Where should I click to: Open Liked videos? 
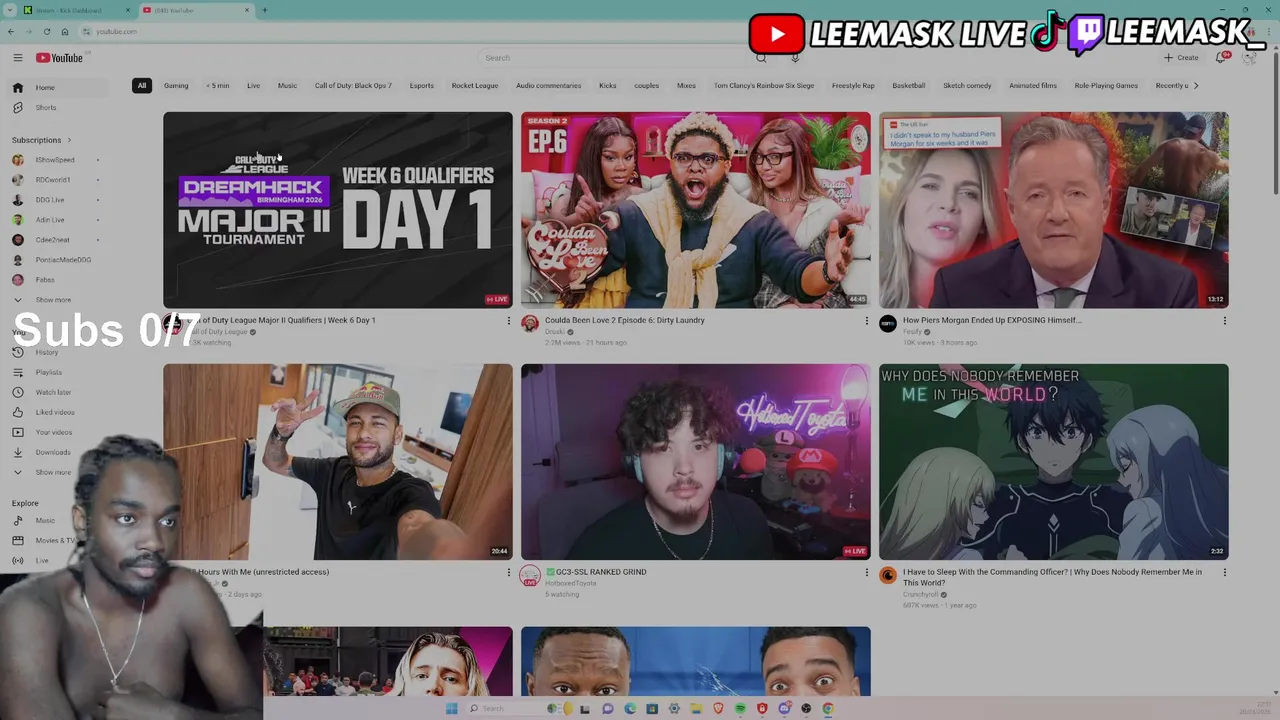click(60, 412)
